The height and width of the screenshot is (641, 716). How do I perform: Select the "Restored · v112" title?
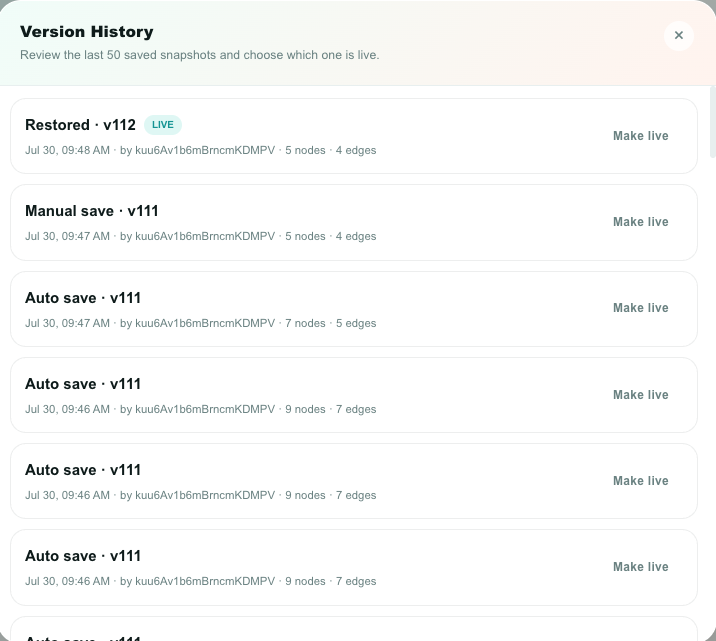(x=80, y=125)
